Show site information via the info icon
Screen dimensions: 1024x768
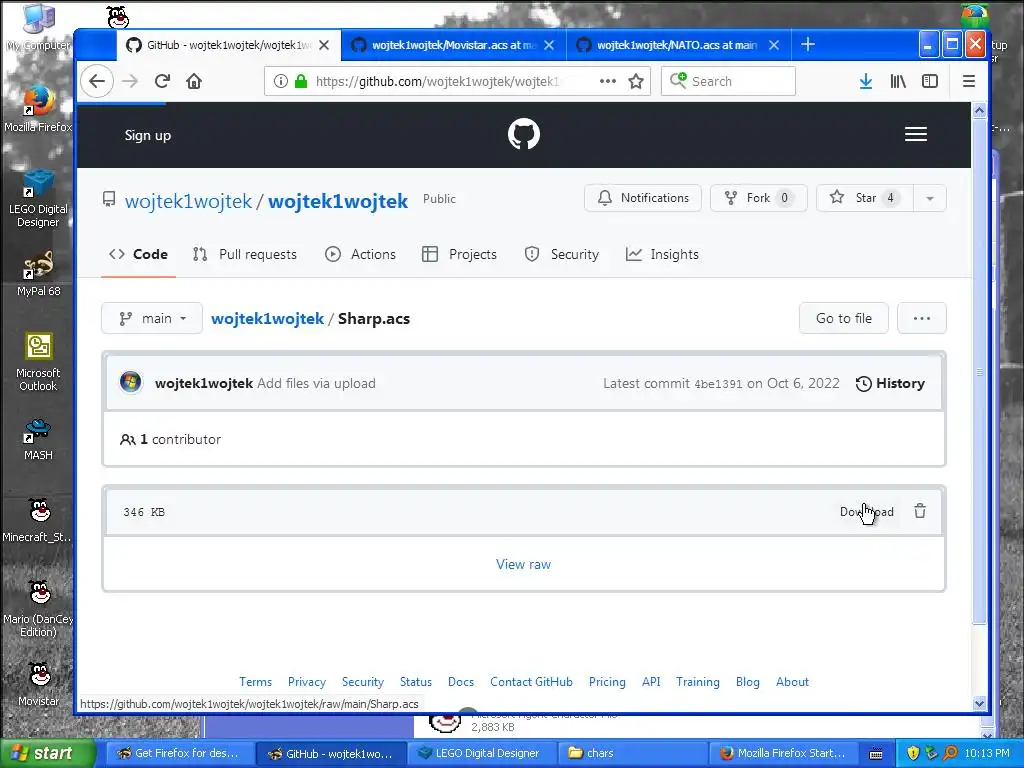click(280, 81)
